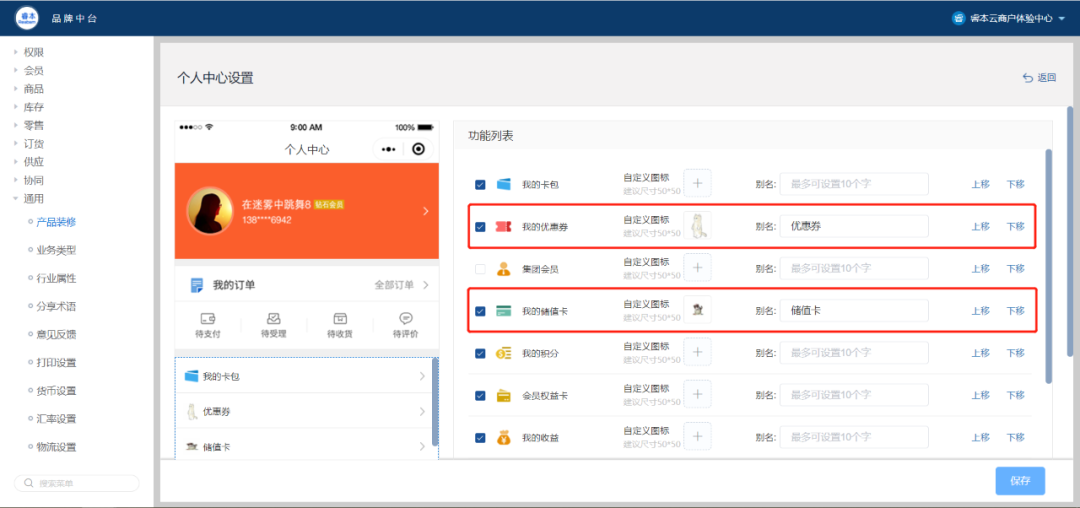This screenshot has width=1080, height=508.
Task: Uncheck the 我的卡包 checkbox
Action: (480, 184)
